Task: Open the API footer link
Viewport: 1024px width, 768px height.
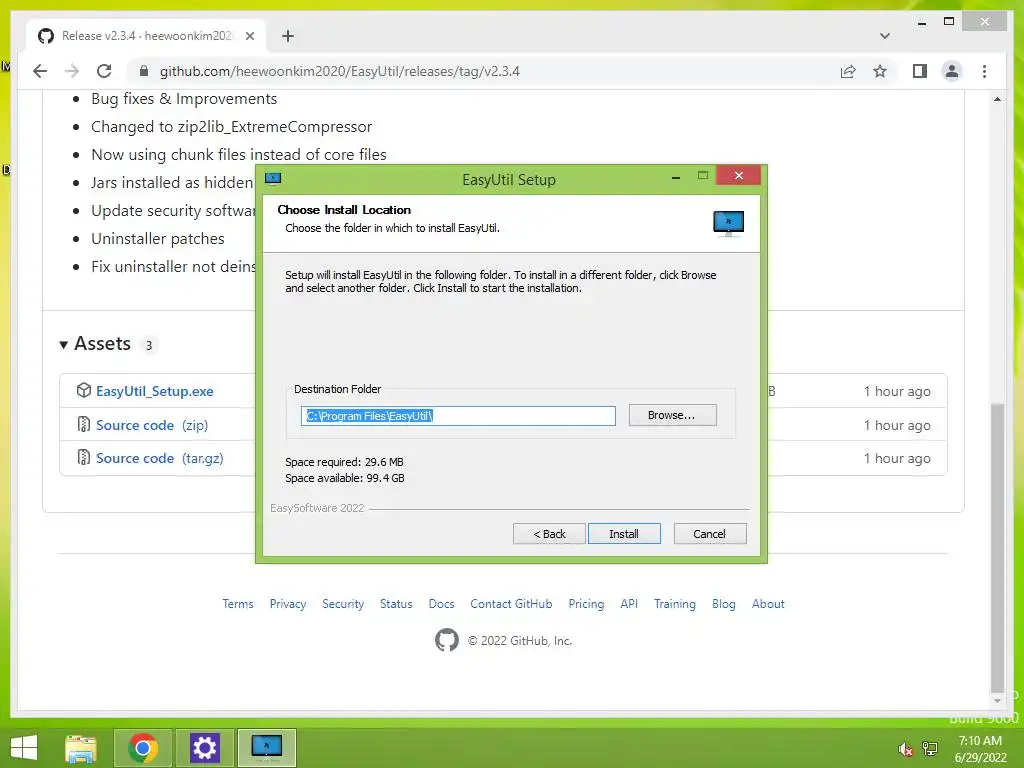Action: click(x=629, y=604)
